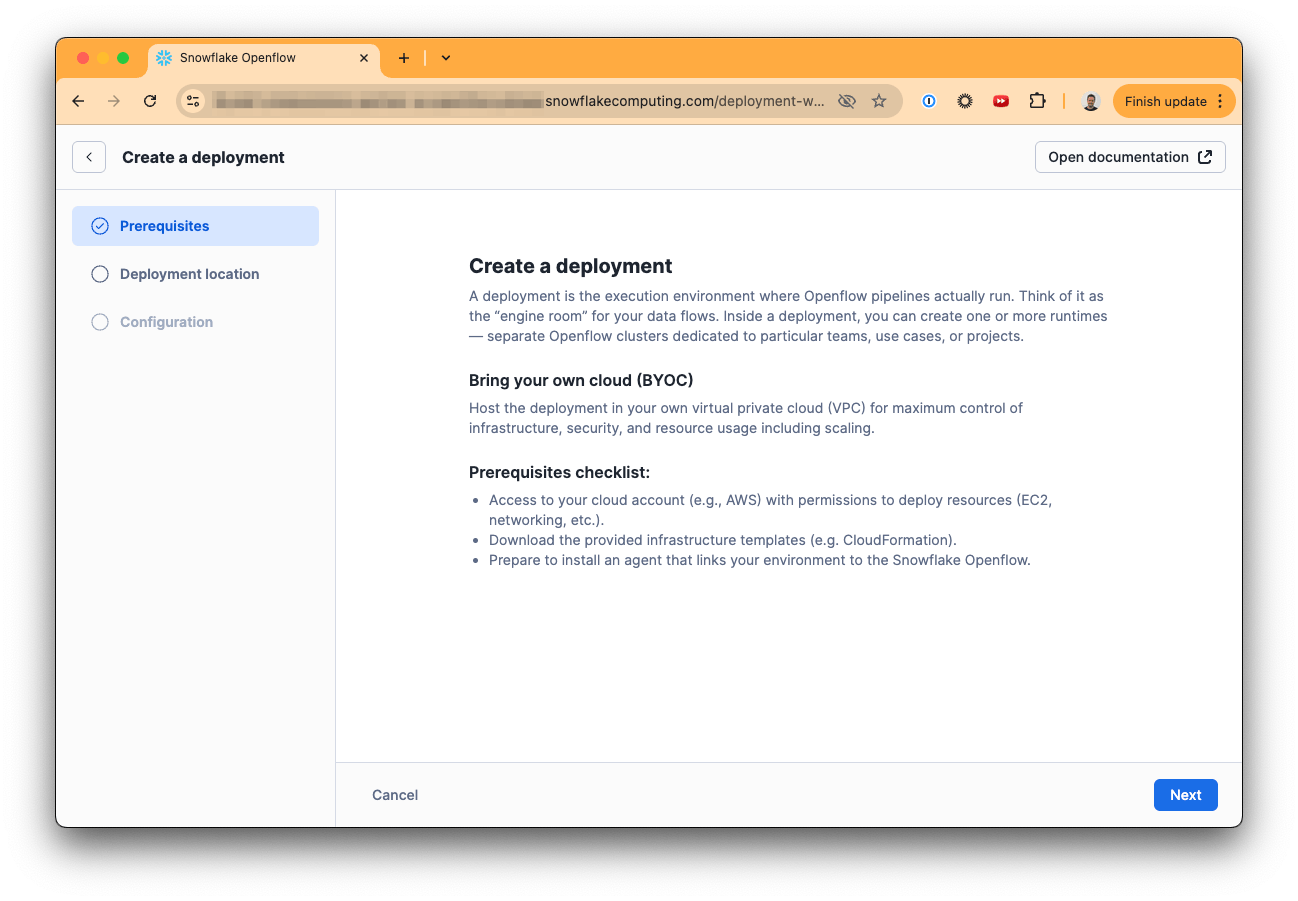The width and height of the screenshot is (1298, 901).
Task: Open site information icon in address bar
Action: [194, 101]
